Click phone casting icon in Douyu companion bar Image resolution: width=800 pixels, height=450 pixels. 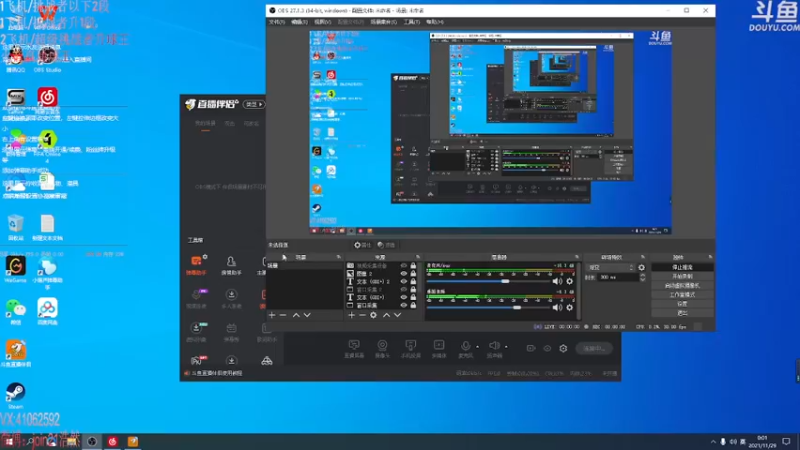(x=410, y=349)
